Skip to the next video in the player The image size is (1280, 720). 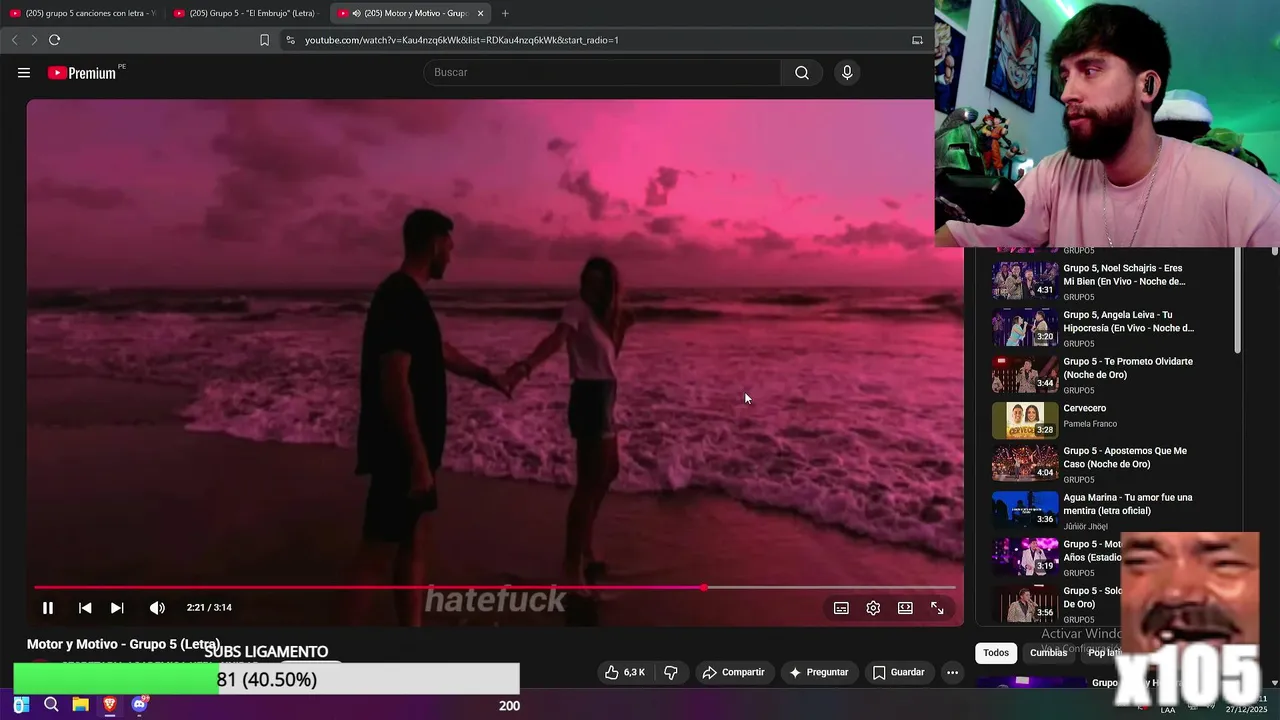pyautogui.click(x=117, y=608)
